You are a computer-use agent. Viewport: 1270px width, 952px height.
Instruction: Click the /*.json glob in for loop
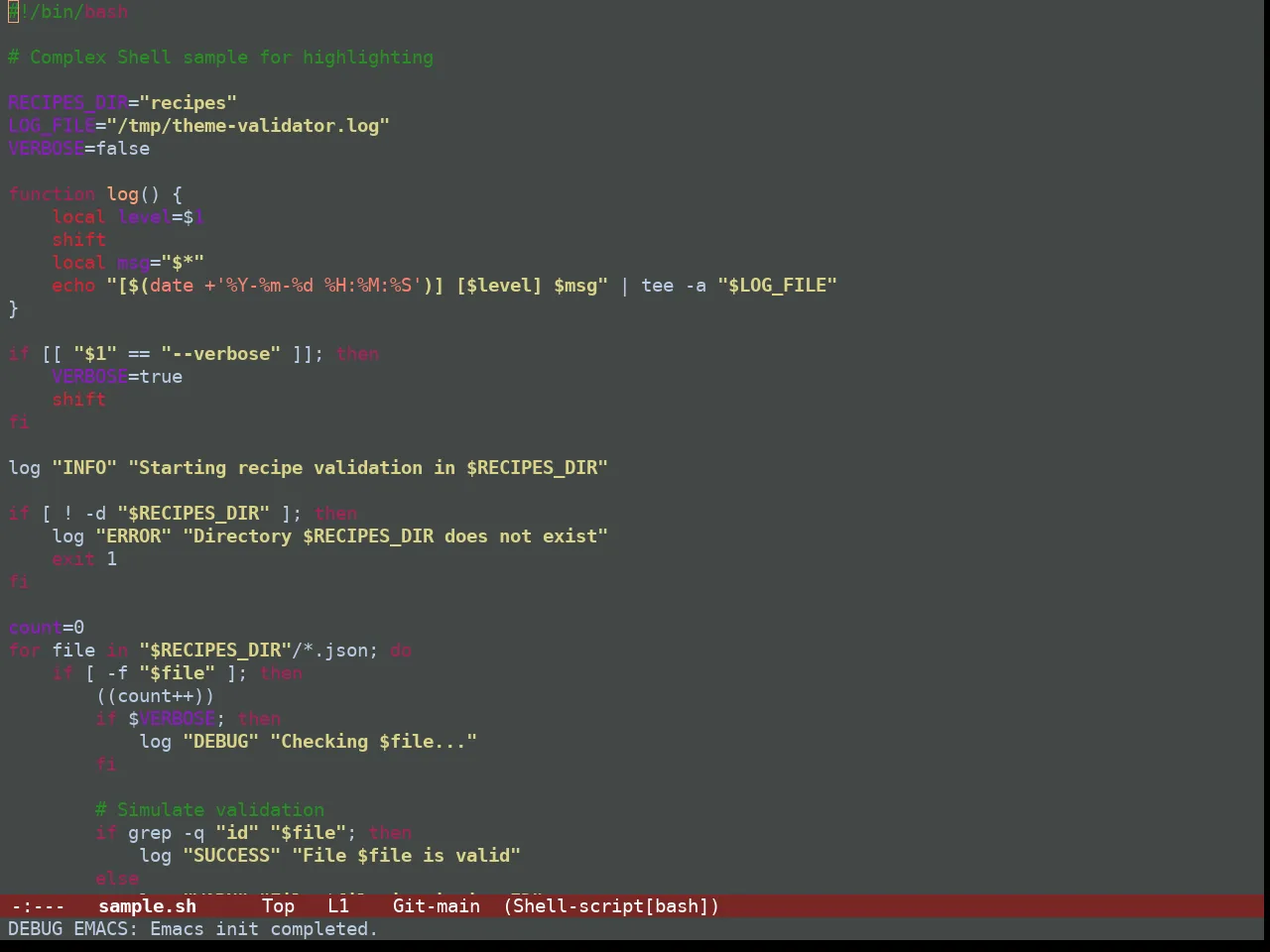330,651
